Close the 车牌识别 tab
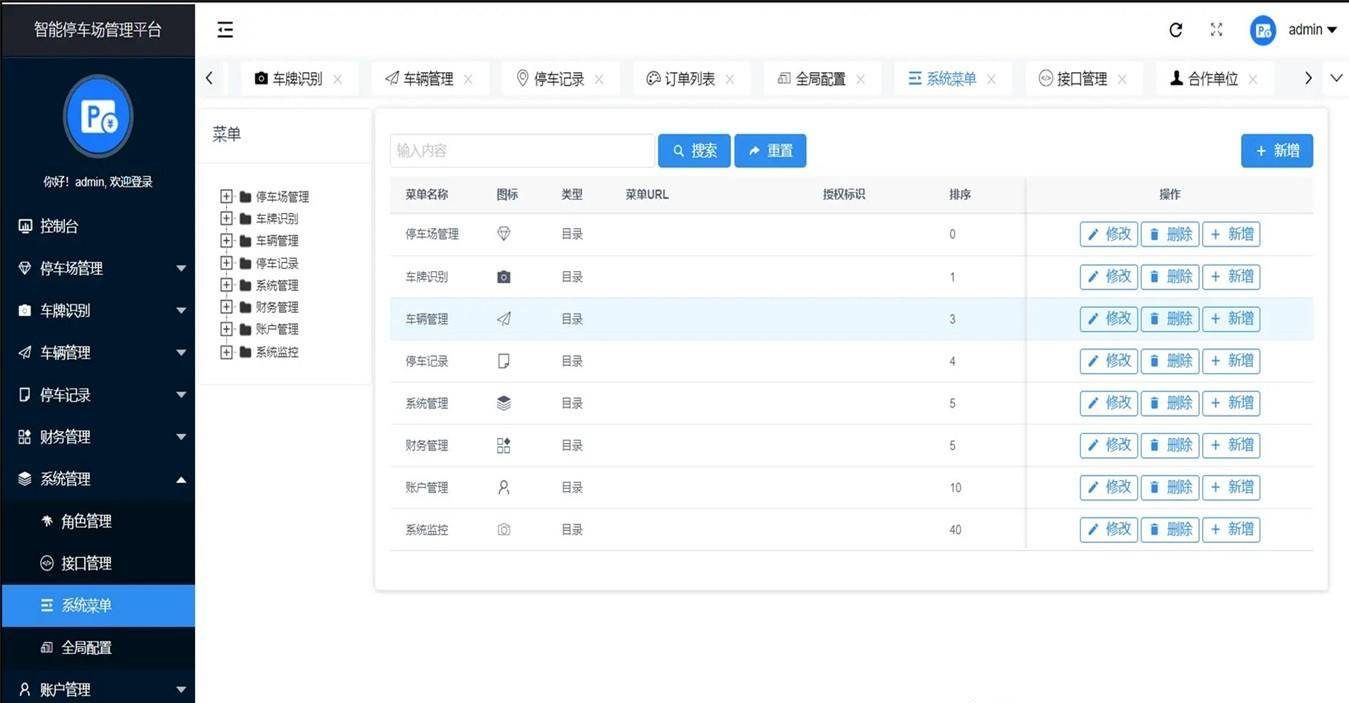Screen dimensions: 1349x703 point(338,79)
